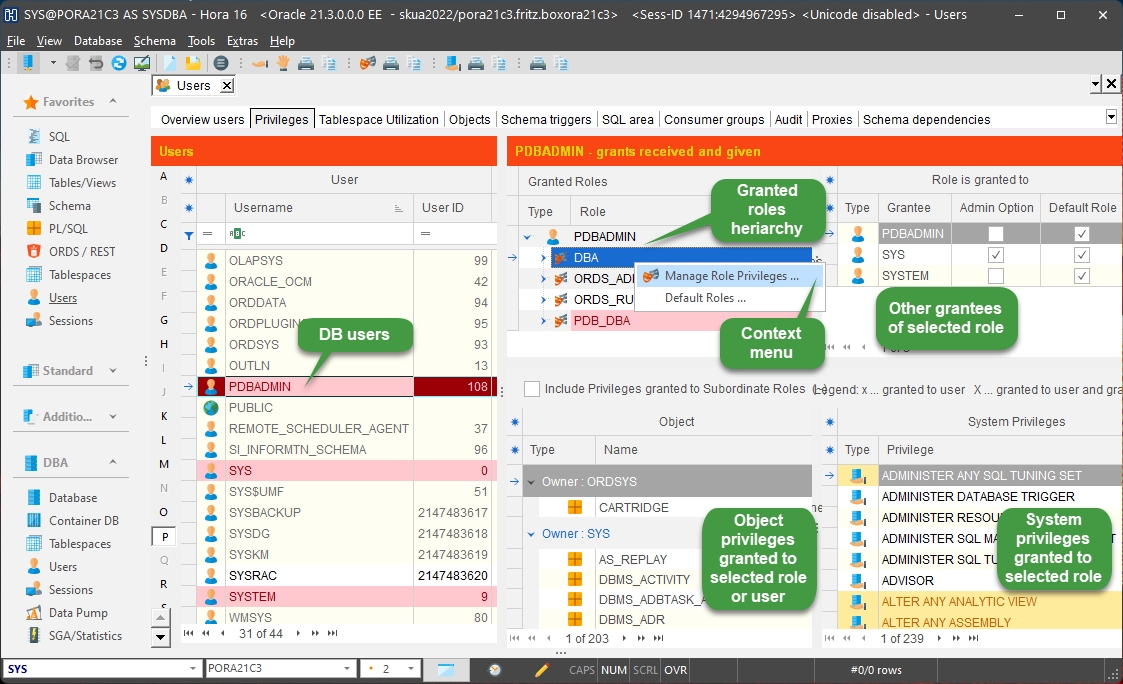Viewport: 1123px width, 684px height.
Task: Jump to letter M in users index
Action: click(164, 464)
